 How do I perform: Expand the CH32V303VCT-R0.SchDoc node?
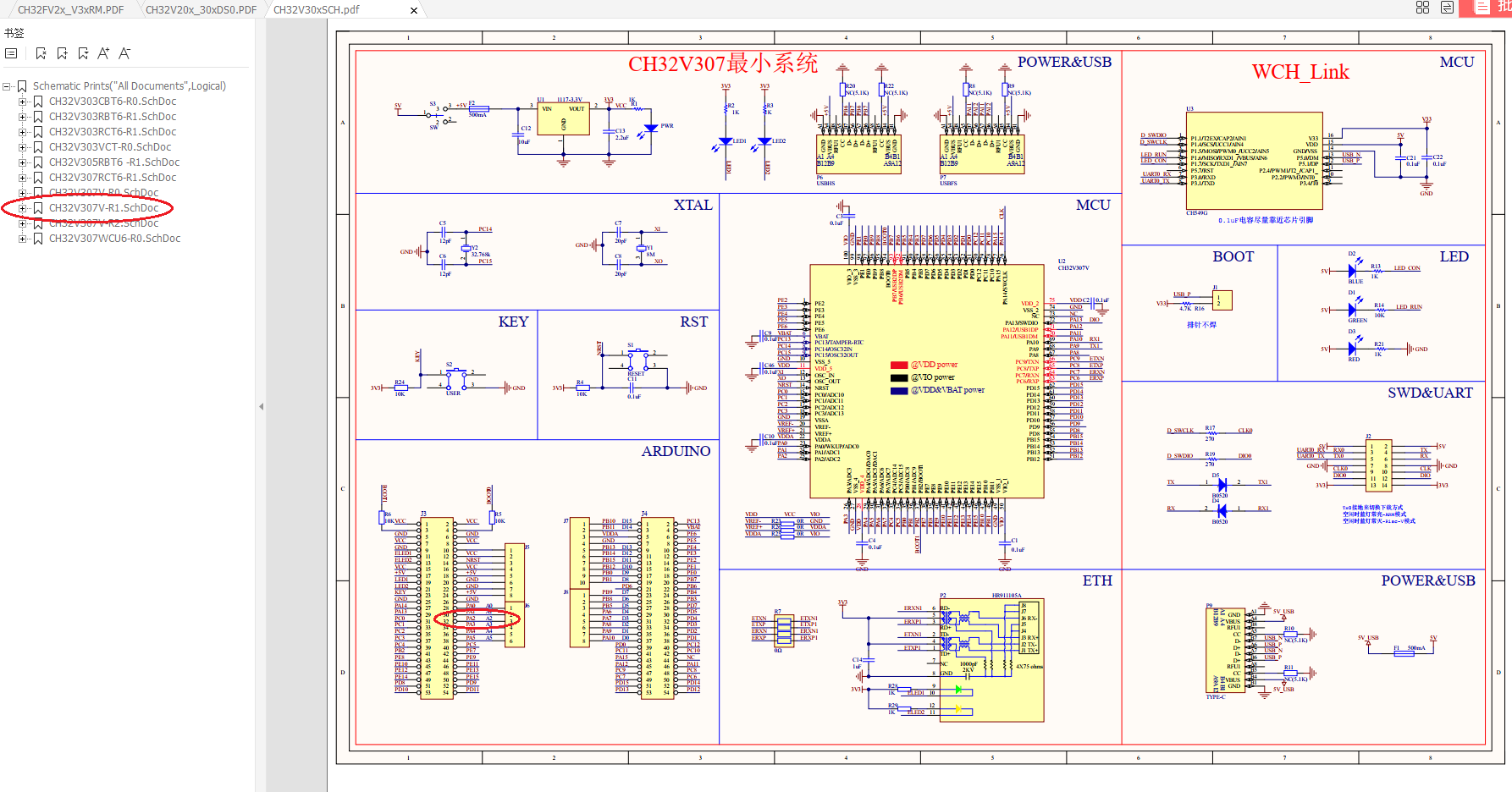(x=23, y=147)
